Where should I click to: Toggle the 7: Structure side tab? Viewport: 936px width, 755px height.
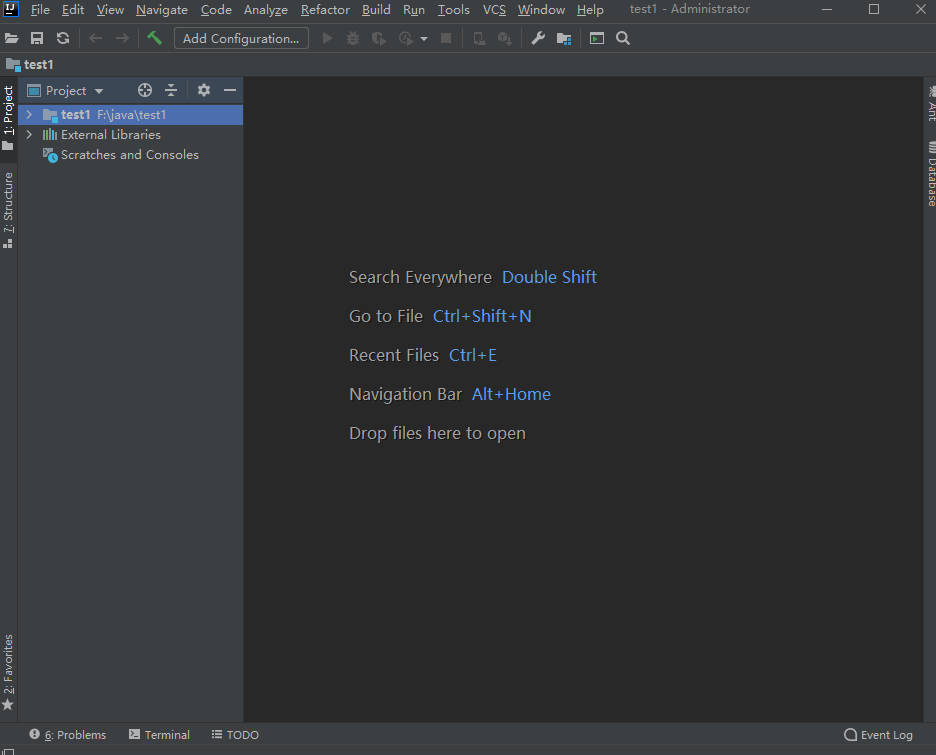8,209
